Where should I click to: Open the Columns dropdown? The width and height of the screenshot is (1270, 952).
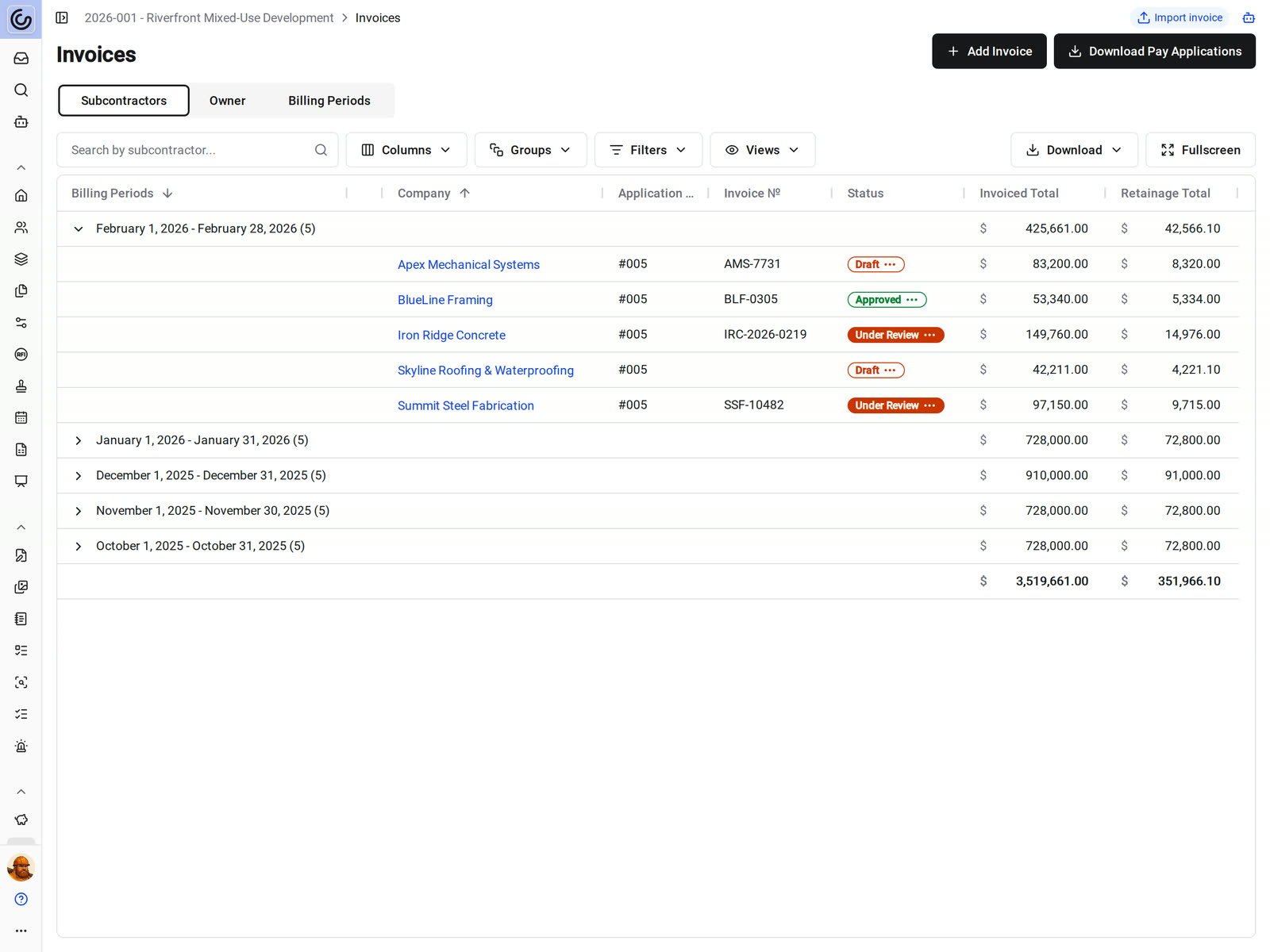(x=406, y=150)
